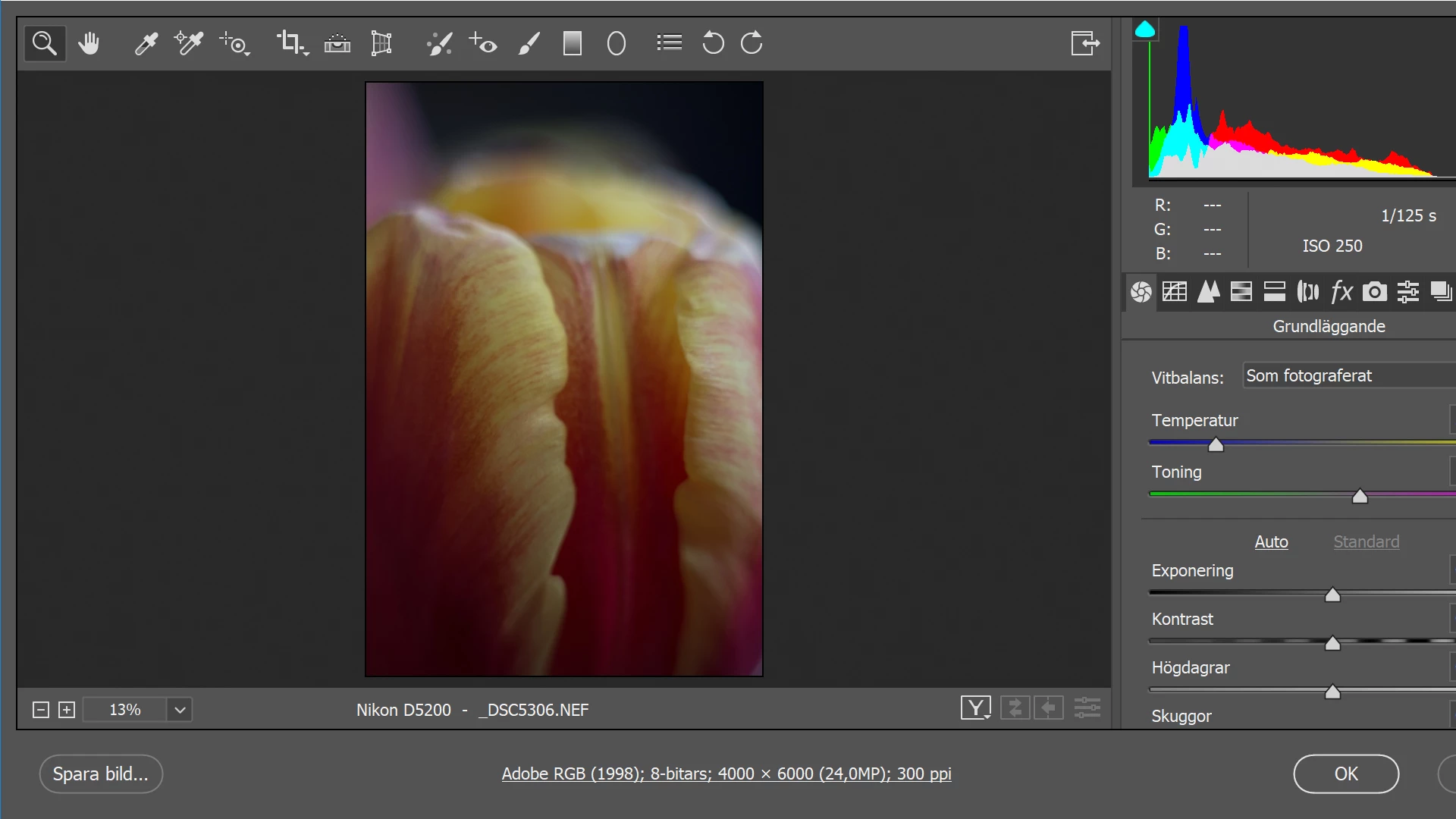1456x819 pixels.
Task: Select the Radial Filter tool
Action: [x=617, y=43]
